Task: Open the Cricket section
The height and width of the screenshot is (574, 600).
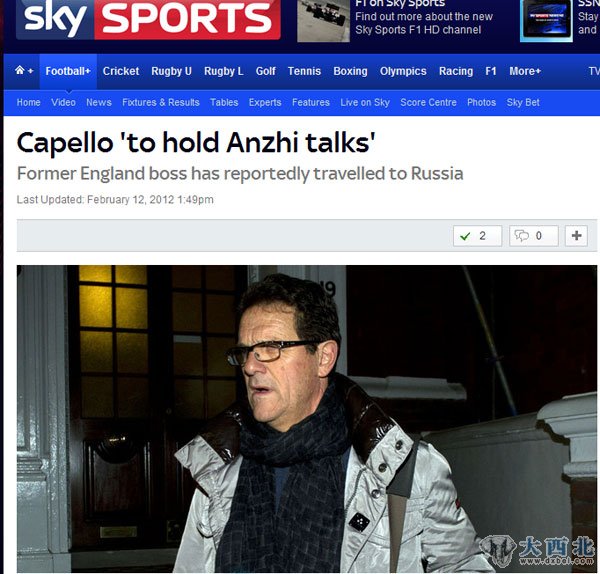Action: coord(121,71)
